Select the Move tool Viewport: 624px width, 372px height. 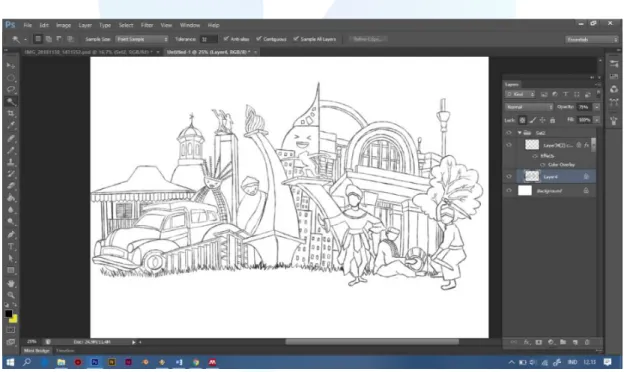(11, 65)
